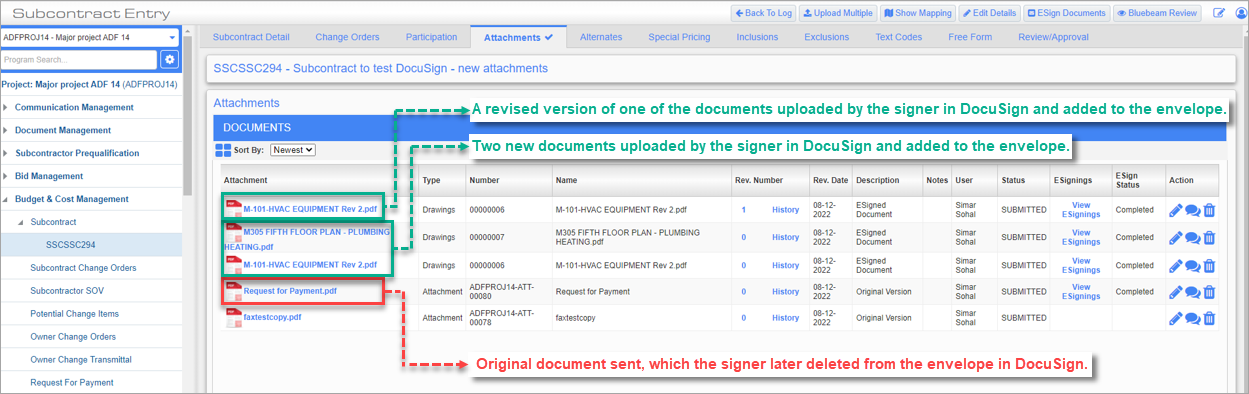This screenshot has height=394, width=1249.
Task: Switch to tile view icon beside Sort By
Action: 223,150
